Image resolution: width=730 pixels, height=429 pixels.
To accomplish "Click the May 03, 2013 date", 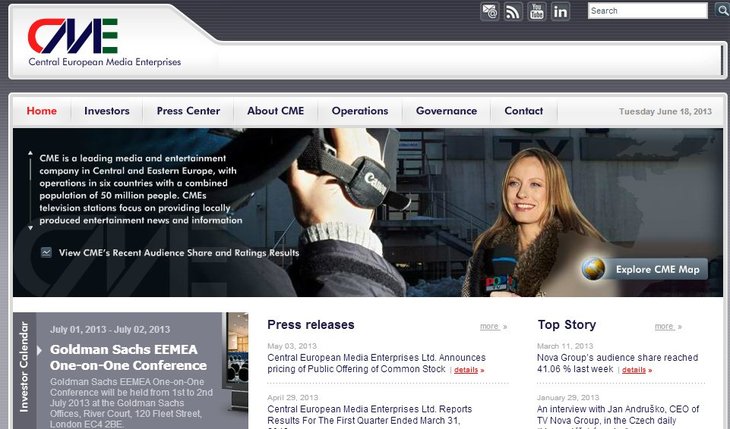I will pyautogui.click(x=292, y=346).
